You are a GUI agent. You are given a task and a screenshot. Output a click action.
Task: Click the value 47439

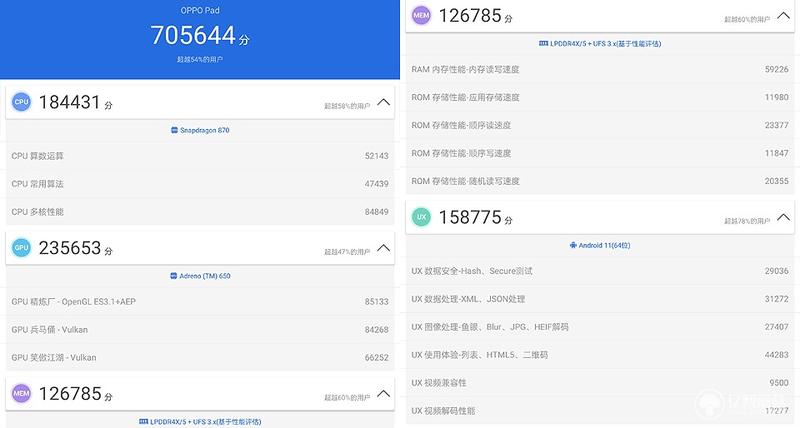pos(377,184)
